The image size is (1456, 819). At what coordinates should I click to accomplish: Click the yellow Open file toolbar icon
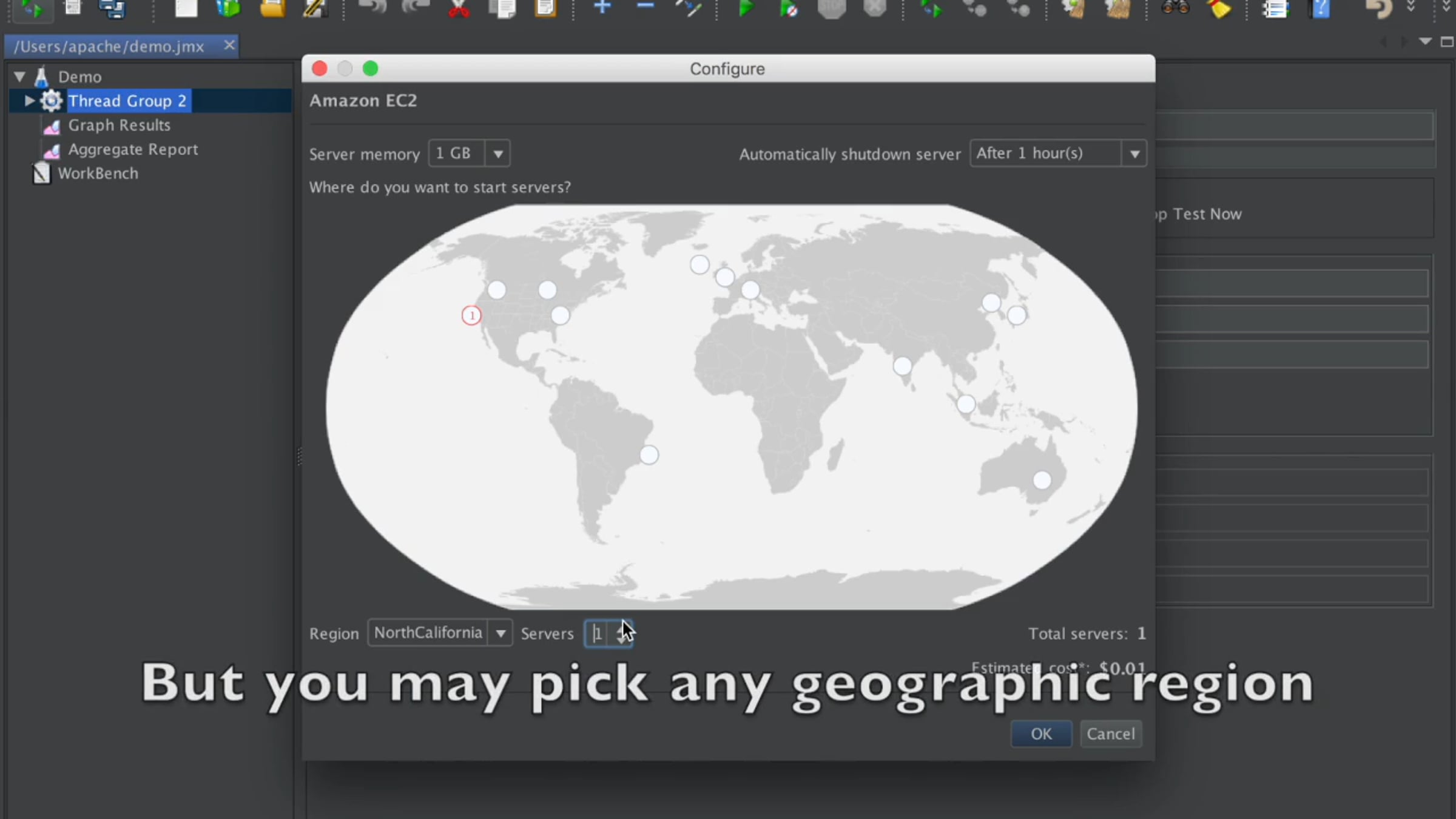[272, 8]
